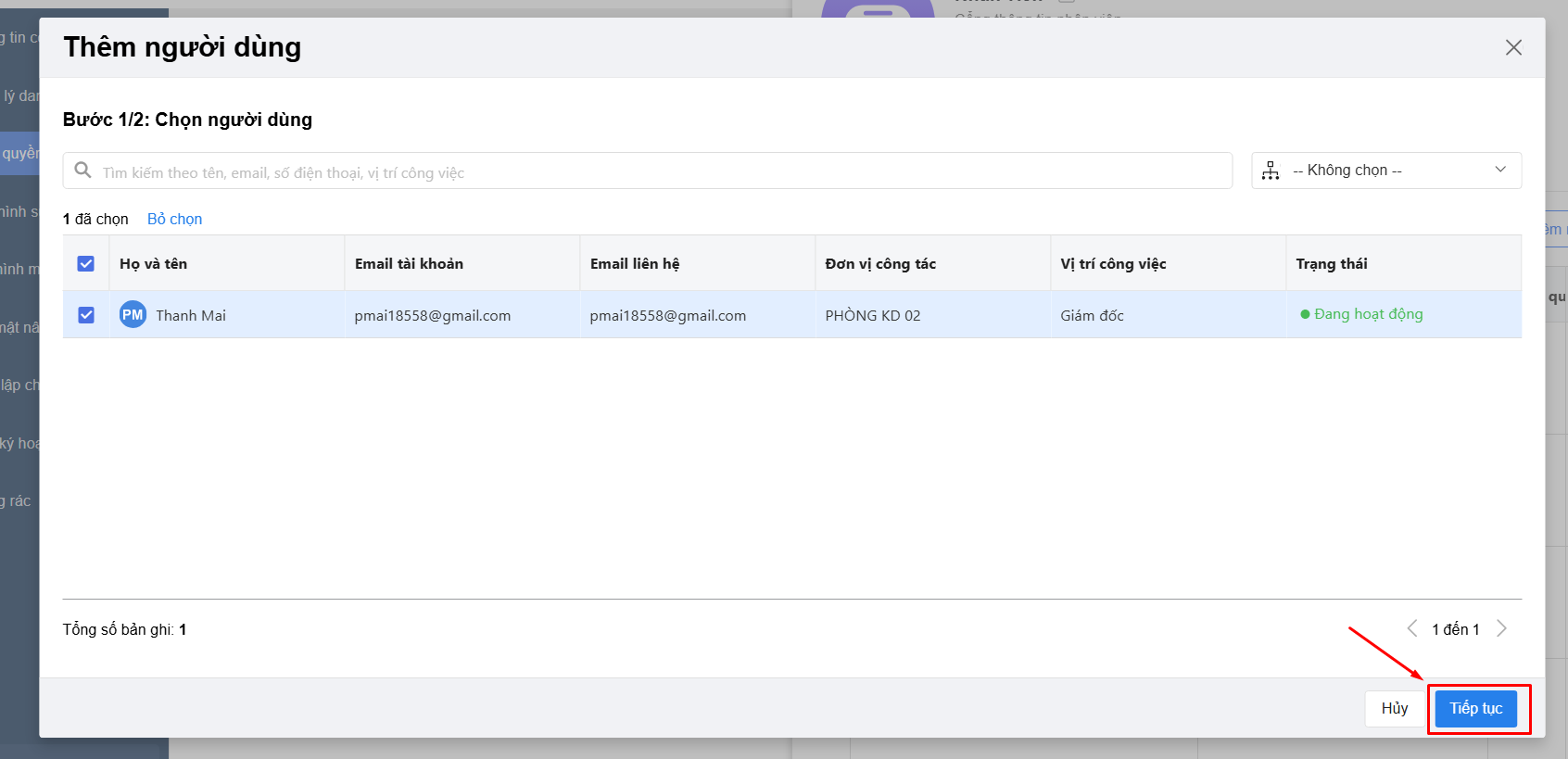This screenshot has width=1568, height=759.
Task: Click the "Vị trí công việc" column header
Action: point(1113,264)
